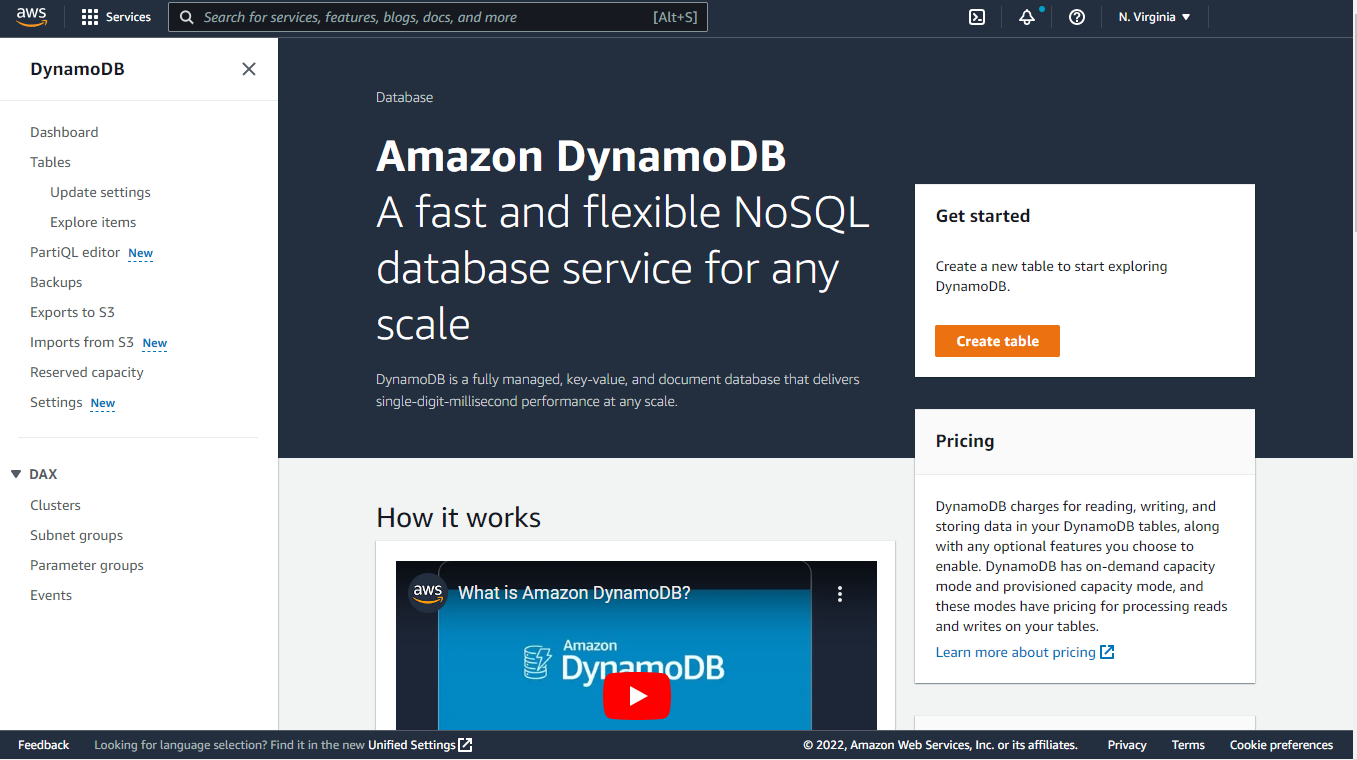Screen dimensions: 1357x760
Task: Click the How it works heading
Action: [458, 517]
